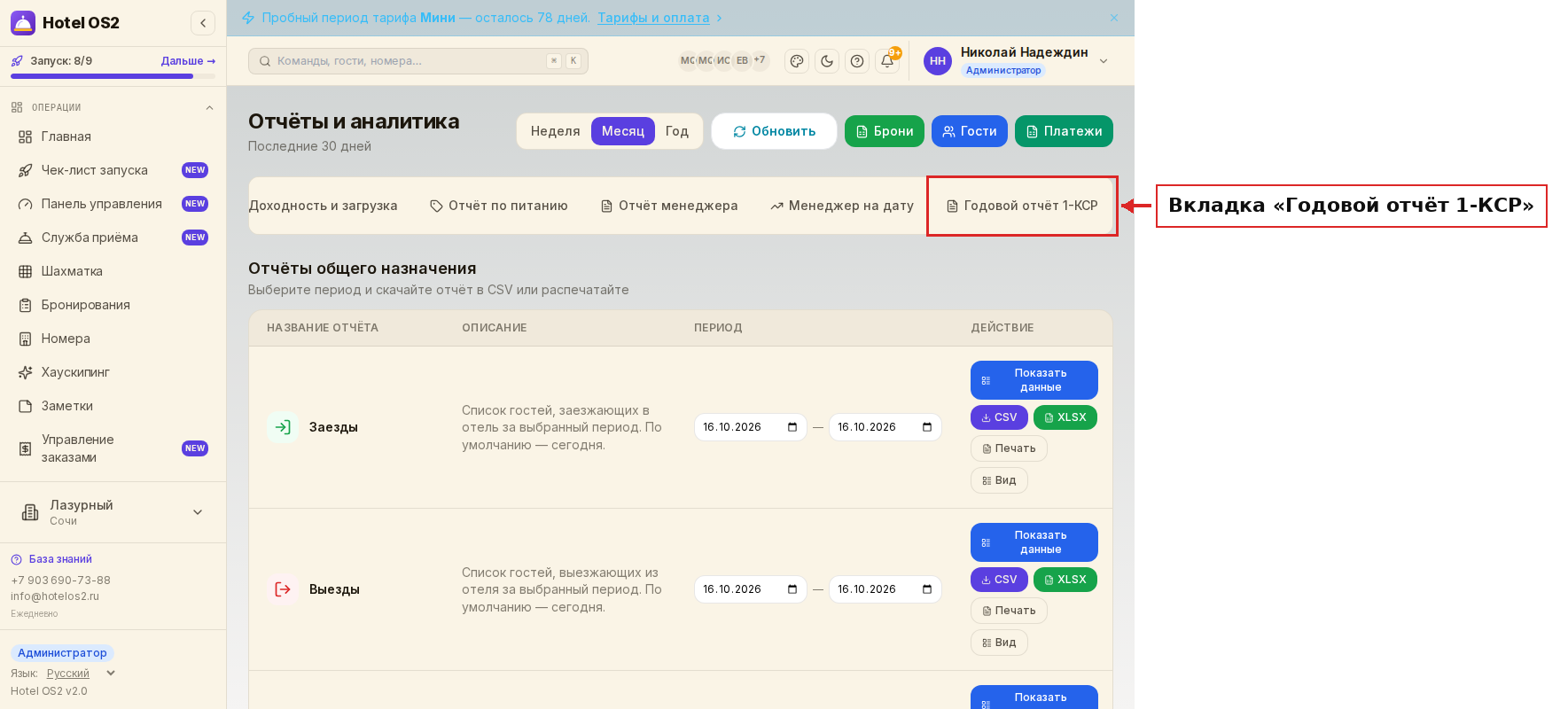Open the Русский language dropdown

[81, 674]
